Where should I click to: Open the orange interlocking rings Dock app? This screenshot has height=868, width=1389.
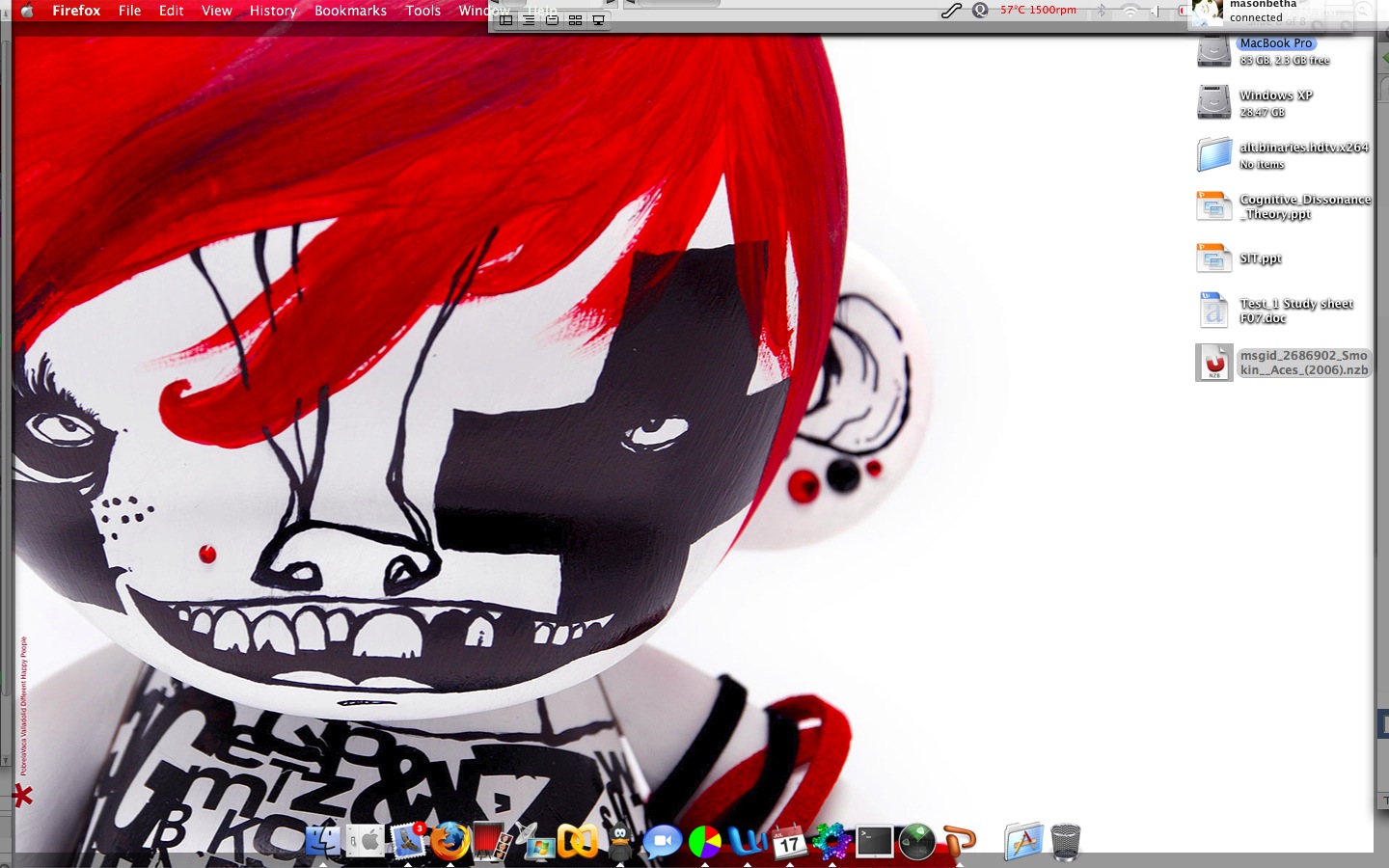[x=578, y=841]
